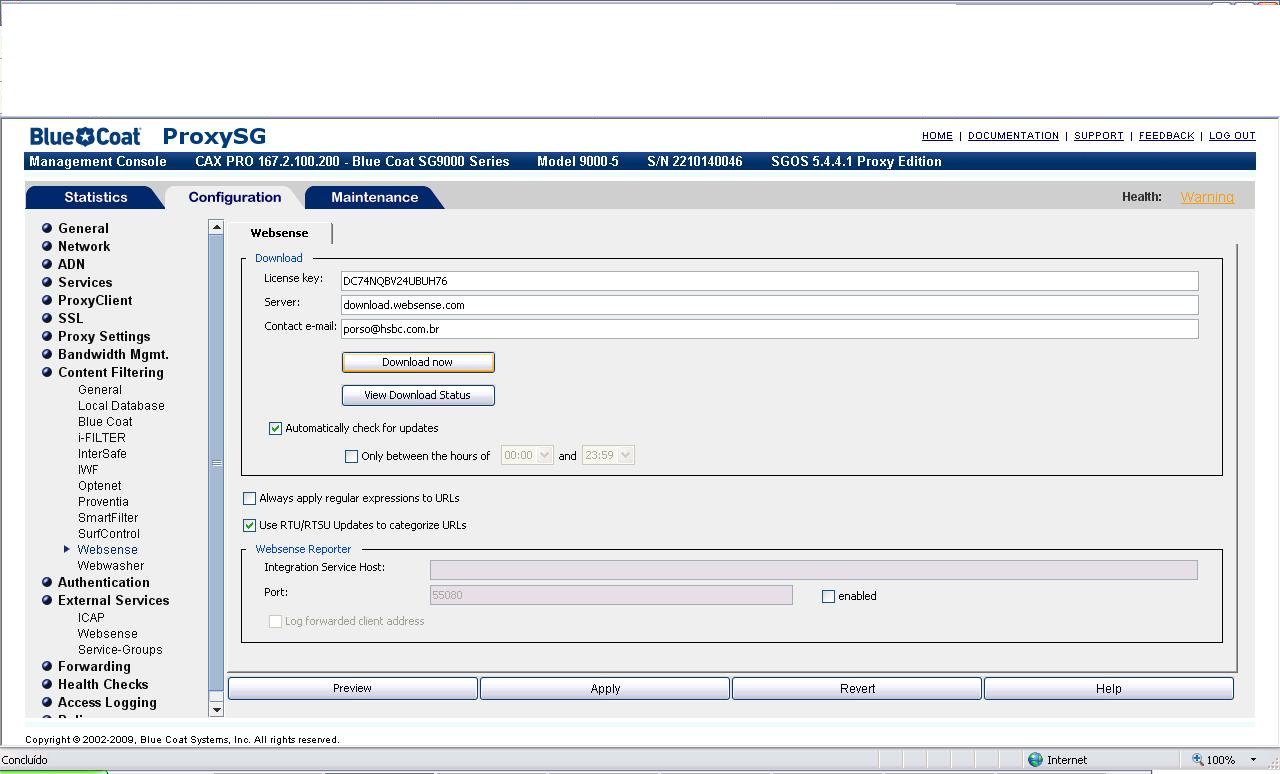Viewport: 1280px width, 774px height.
Task: Click the sidebar scroll down arrow
Action: (216, 709)
